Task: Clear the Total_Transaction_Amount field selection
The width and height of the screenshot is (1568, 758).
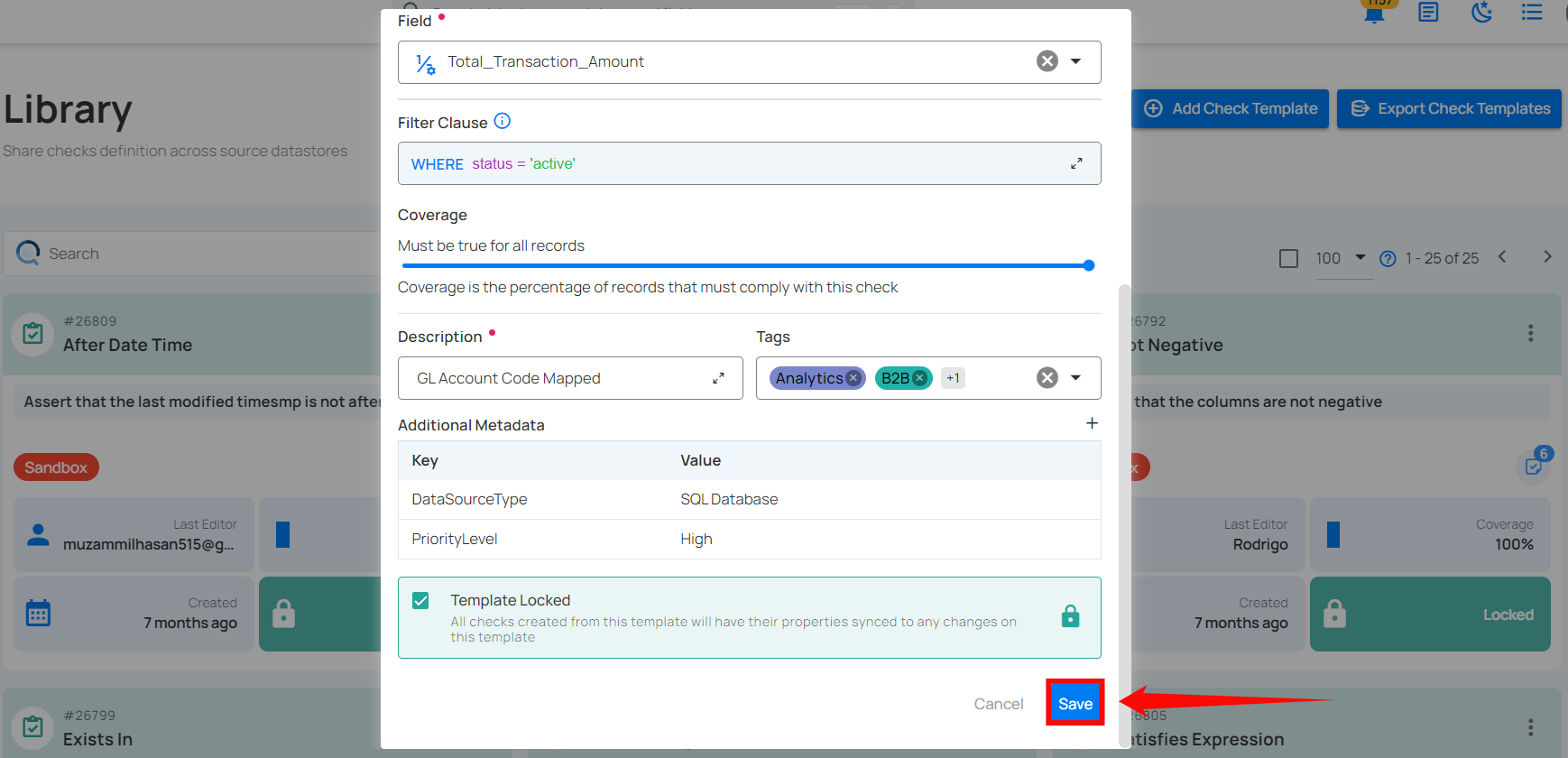Action: click(x=1047, y=61)
